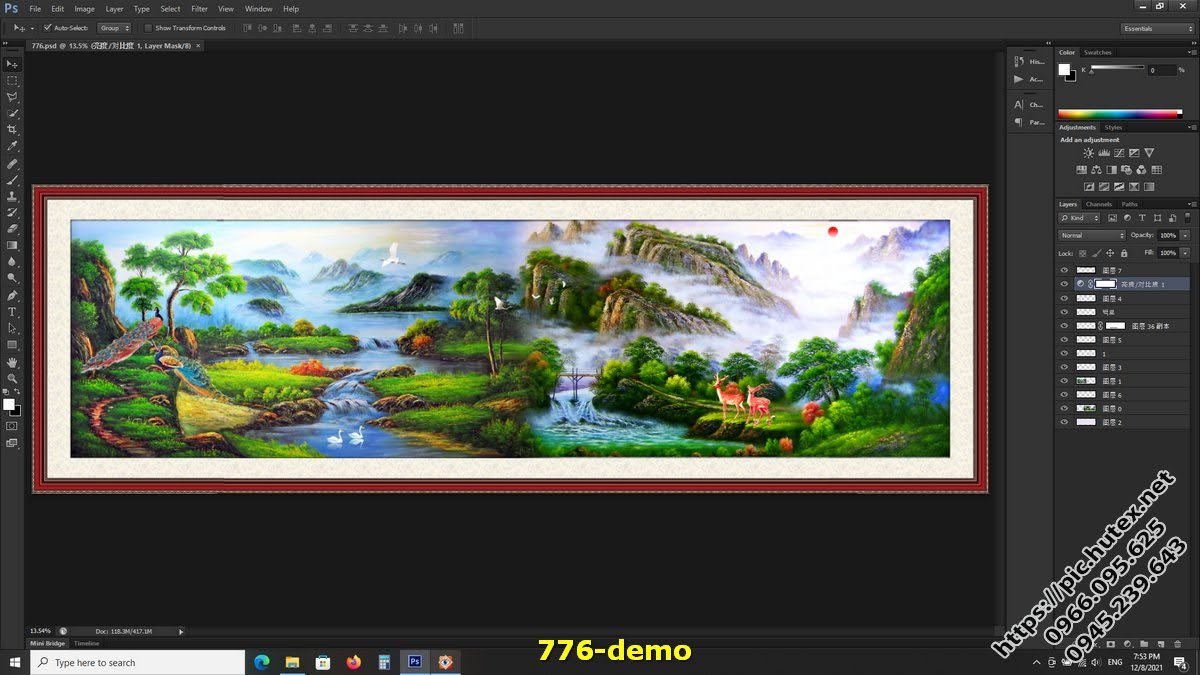Select the Hand tool
This screenshot has width=1200, height=675.
12,362
